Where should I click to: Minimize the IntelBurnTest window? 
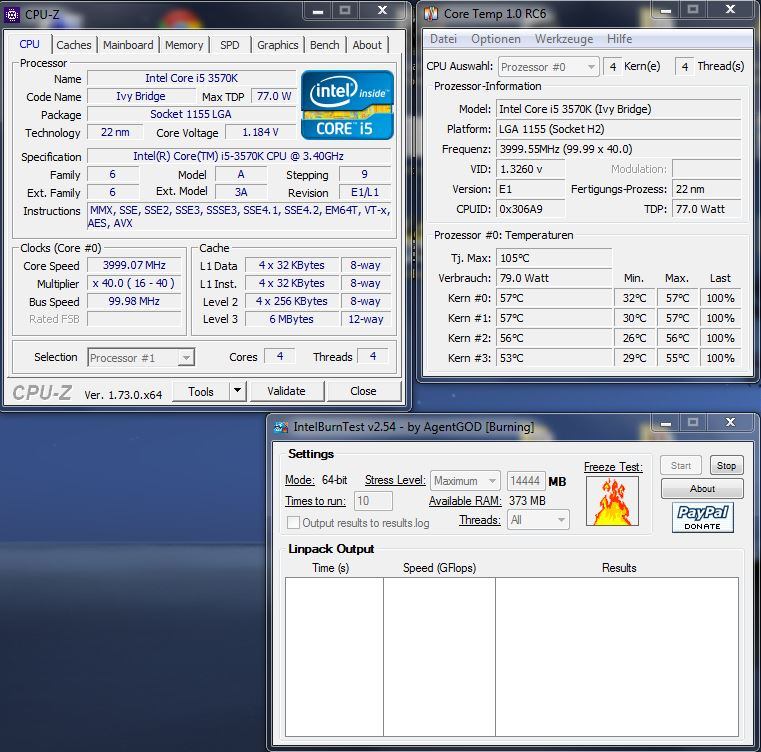click(x=665, y=423)
